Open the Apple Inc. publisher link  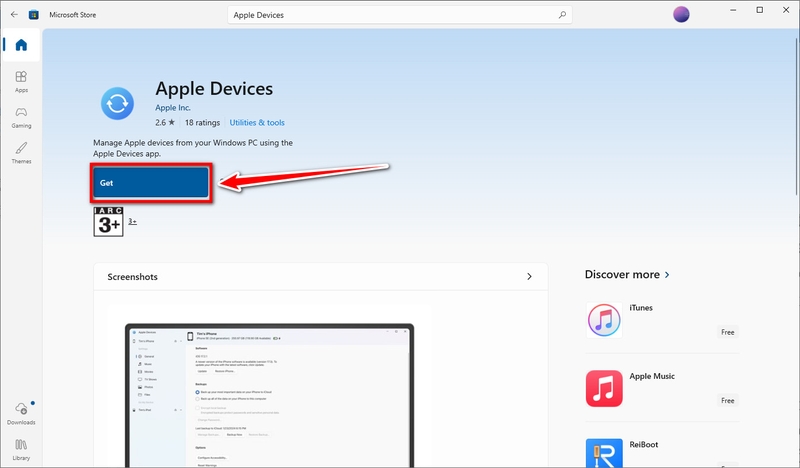pyautogui.click(x=173, y=108)
